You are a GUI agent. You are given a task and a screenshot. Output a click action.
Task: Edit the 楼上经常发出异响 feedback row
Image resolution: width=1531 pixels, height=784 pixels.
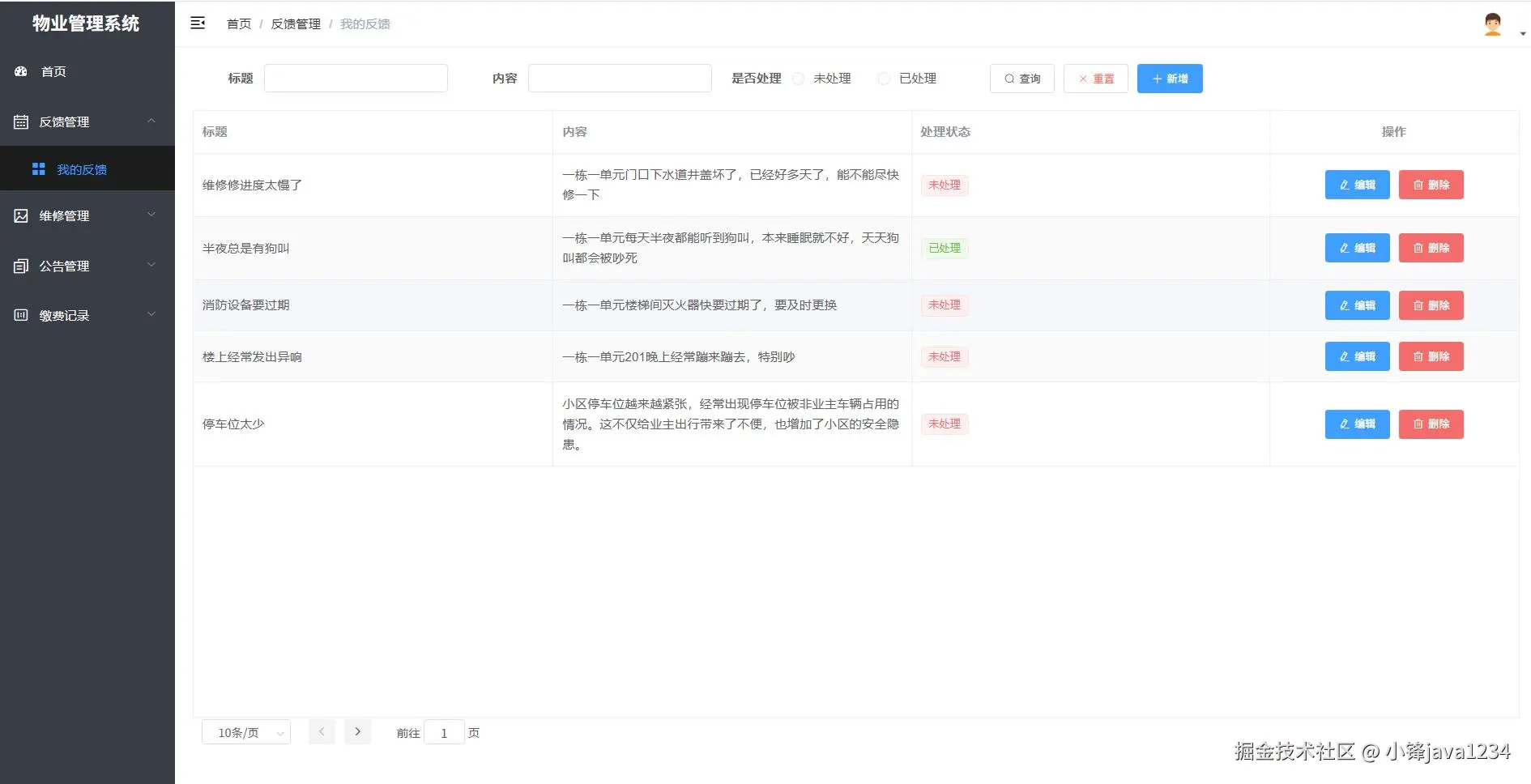[1358, 356]
